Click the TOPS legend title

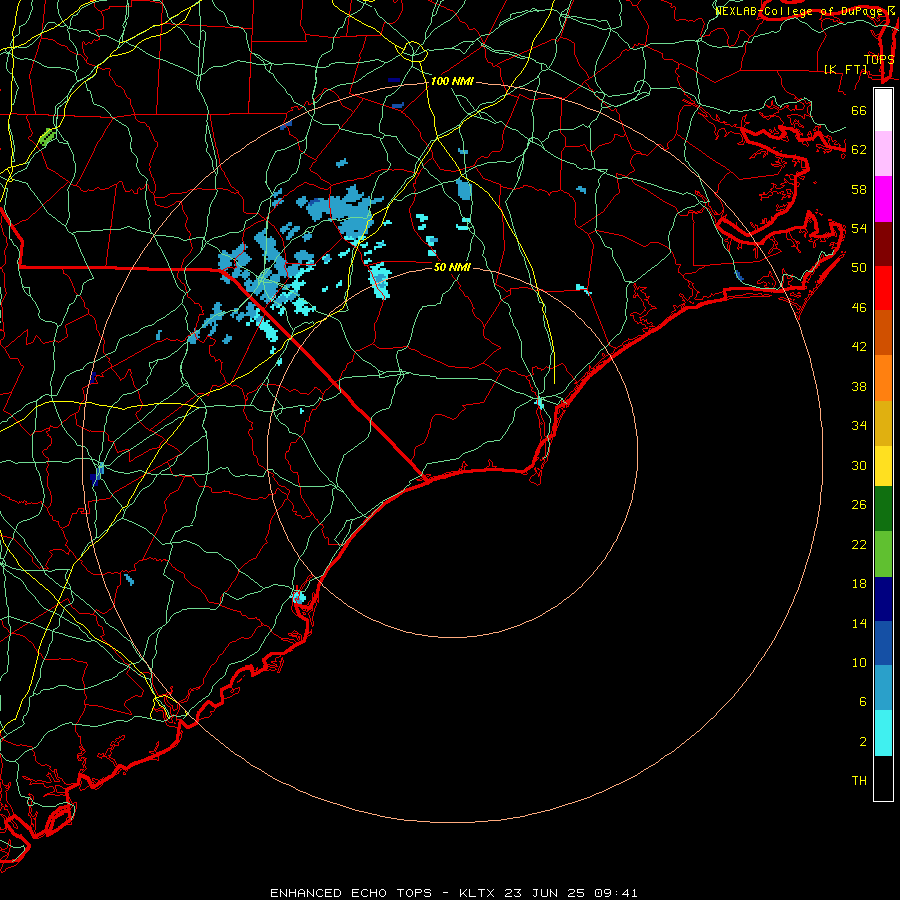click(x=879, y=60)
